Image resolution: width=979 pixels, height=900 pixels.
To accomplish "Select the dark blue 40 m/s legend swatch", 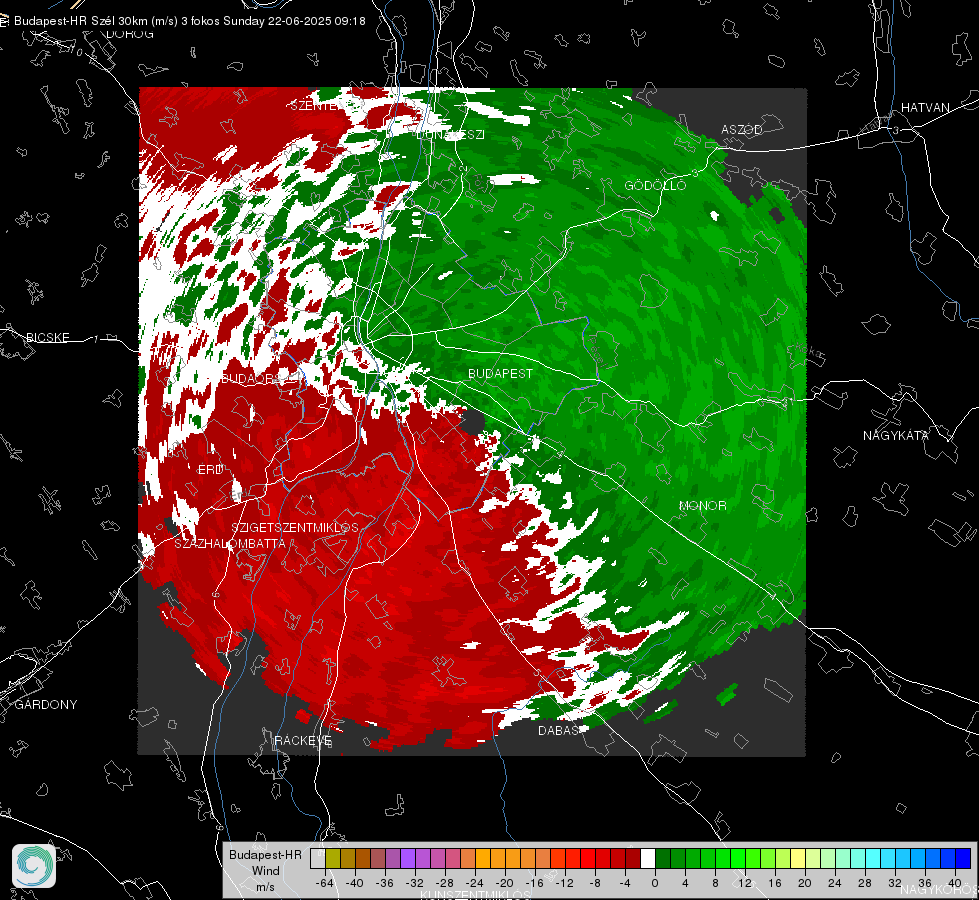I will coord(963,859).
